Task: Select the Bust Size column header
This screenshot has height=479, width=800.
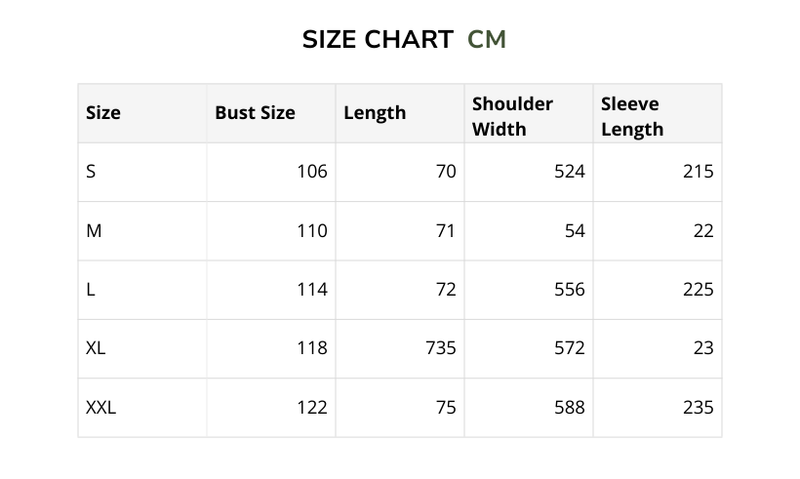Action: [255, 113]
